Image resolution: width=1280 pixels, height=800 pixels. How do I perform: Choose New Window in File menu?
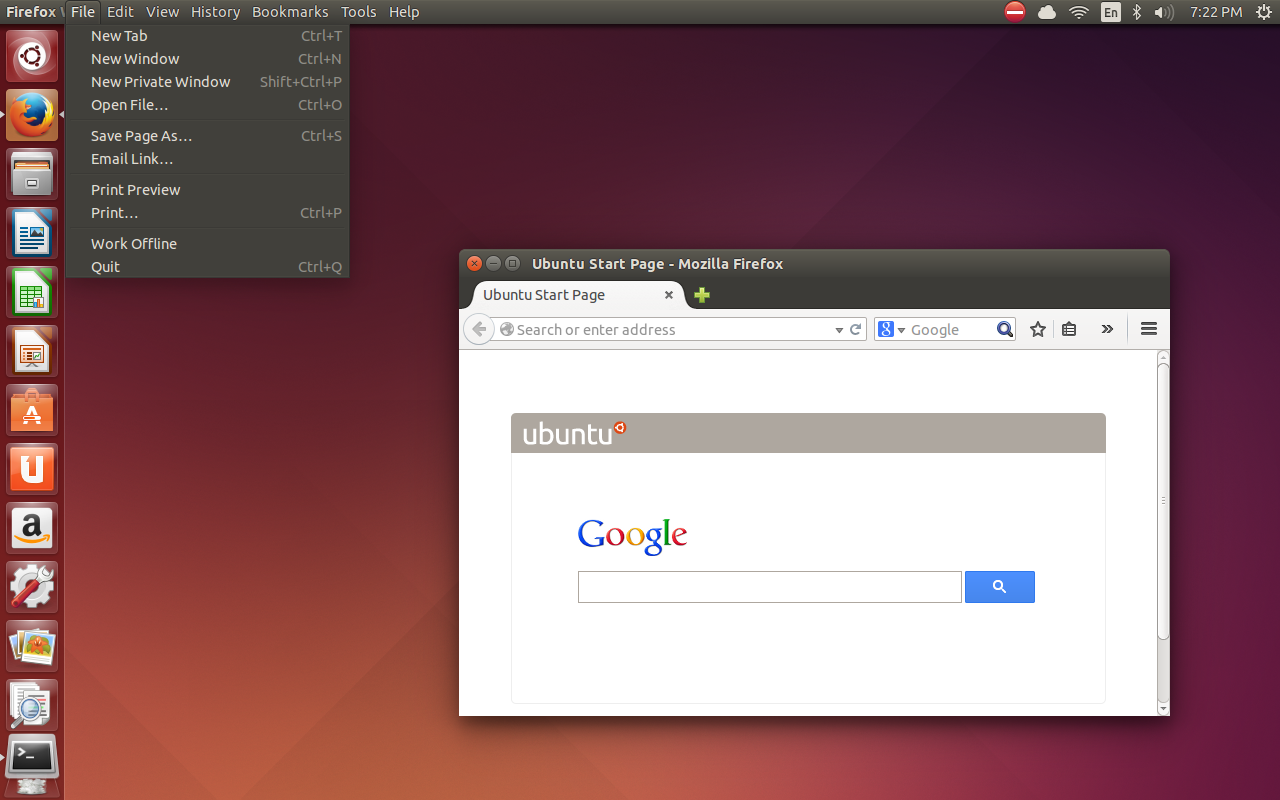[x=208, y=59]
